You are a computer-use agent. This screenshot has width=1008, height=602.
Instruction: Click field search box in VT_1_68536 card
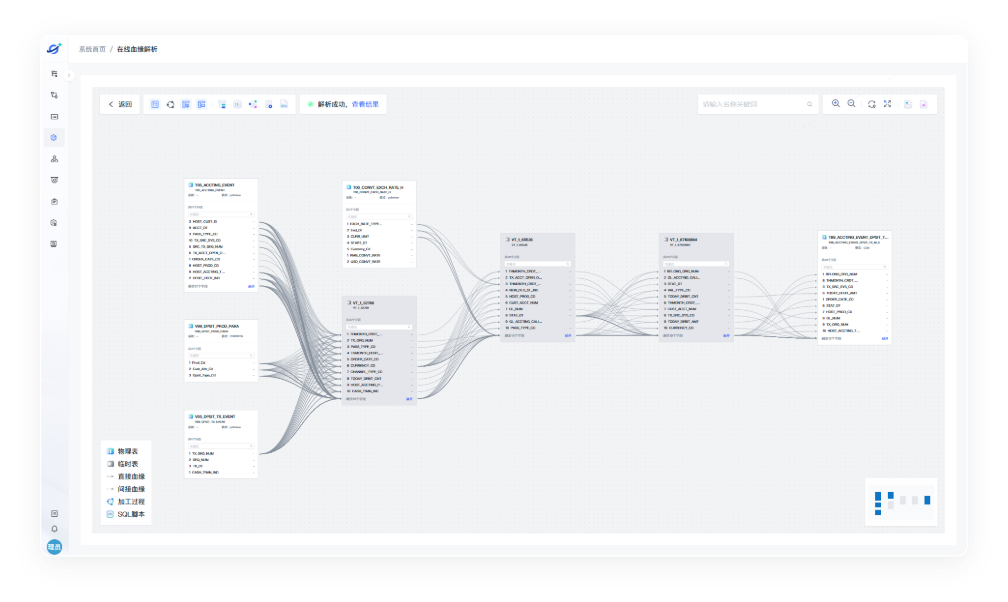pos(537,264)
